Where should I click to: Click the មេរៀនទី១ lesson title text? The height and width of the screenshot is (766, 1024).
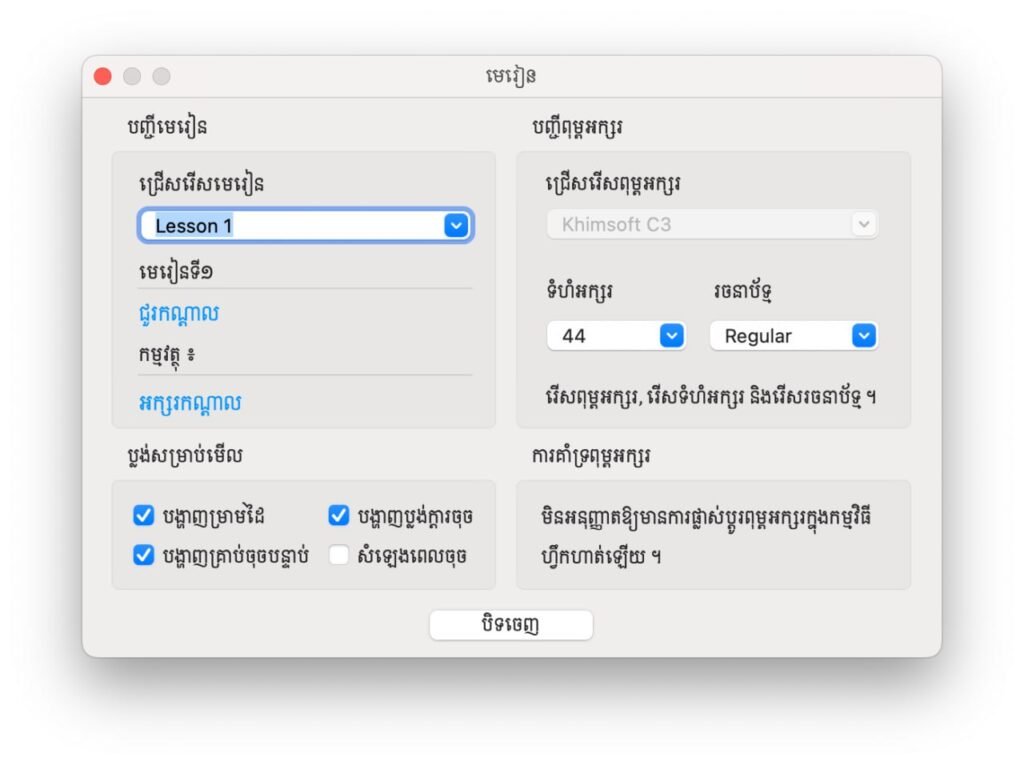pyautogui.click(x=175, y=271)
